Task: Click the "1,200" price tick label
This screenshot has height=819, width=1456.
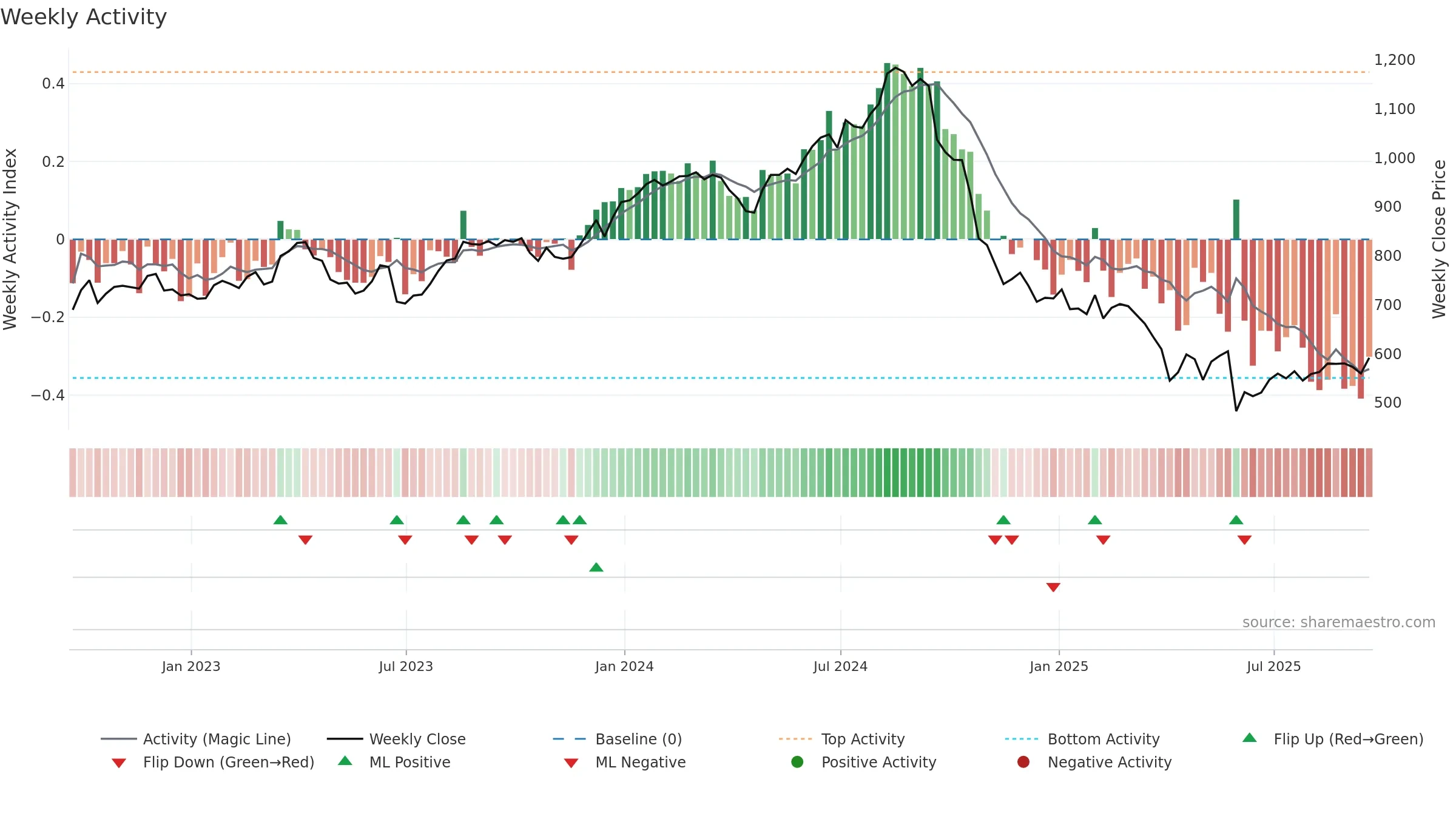Action: [x=1395, y=60]
